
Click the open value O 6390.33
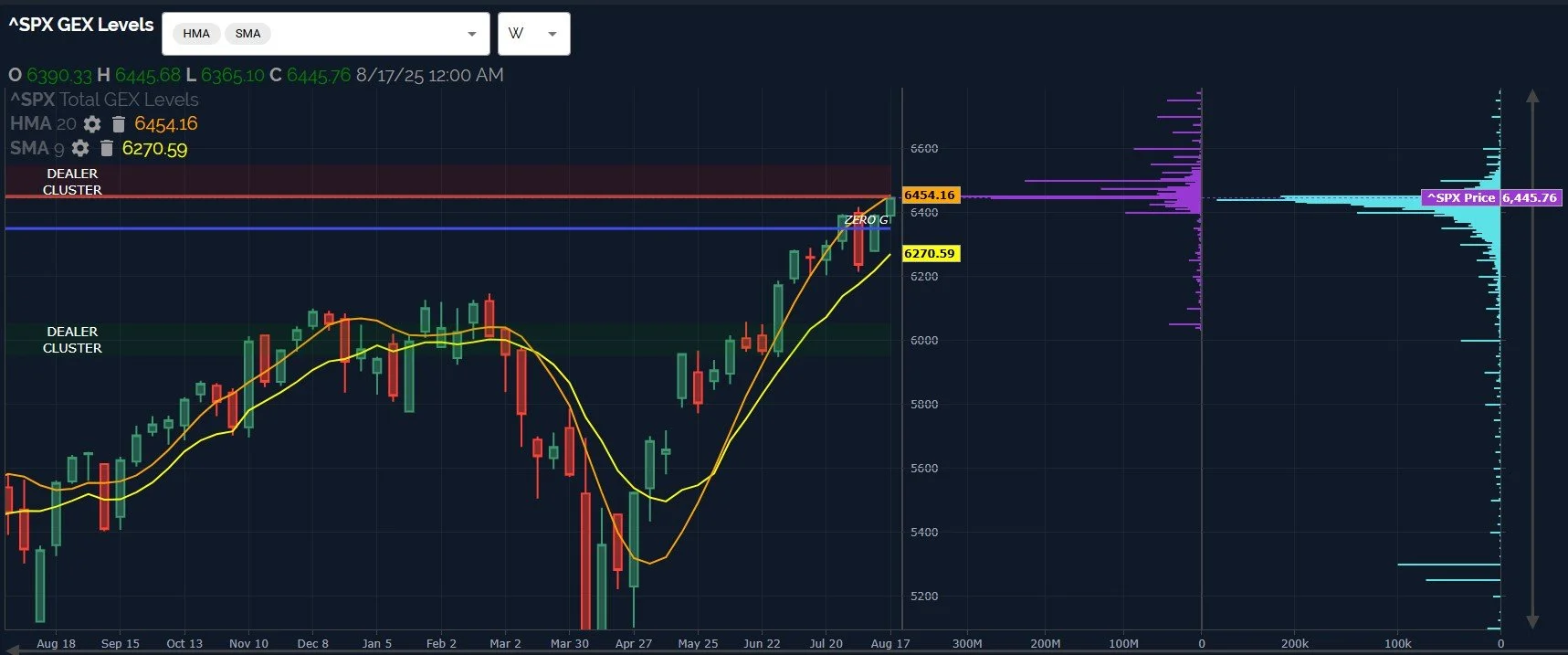pyautogui.click(x=50, y=75)
